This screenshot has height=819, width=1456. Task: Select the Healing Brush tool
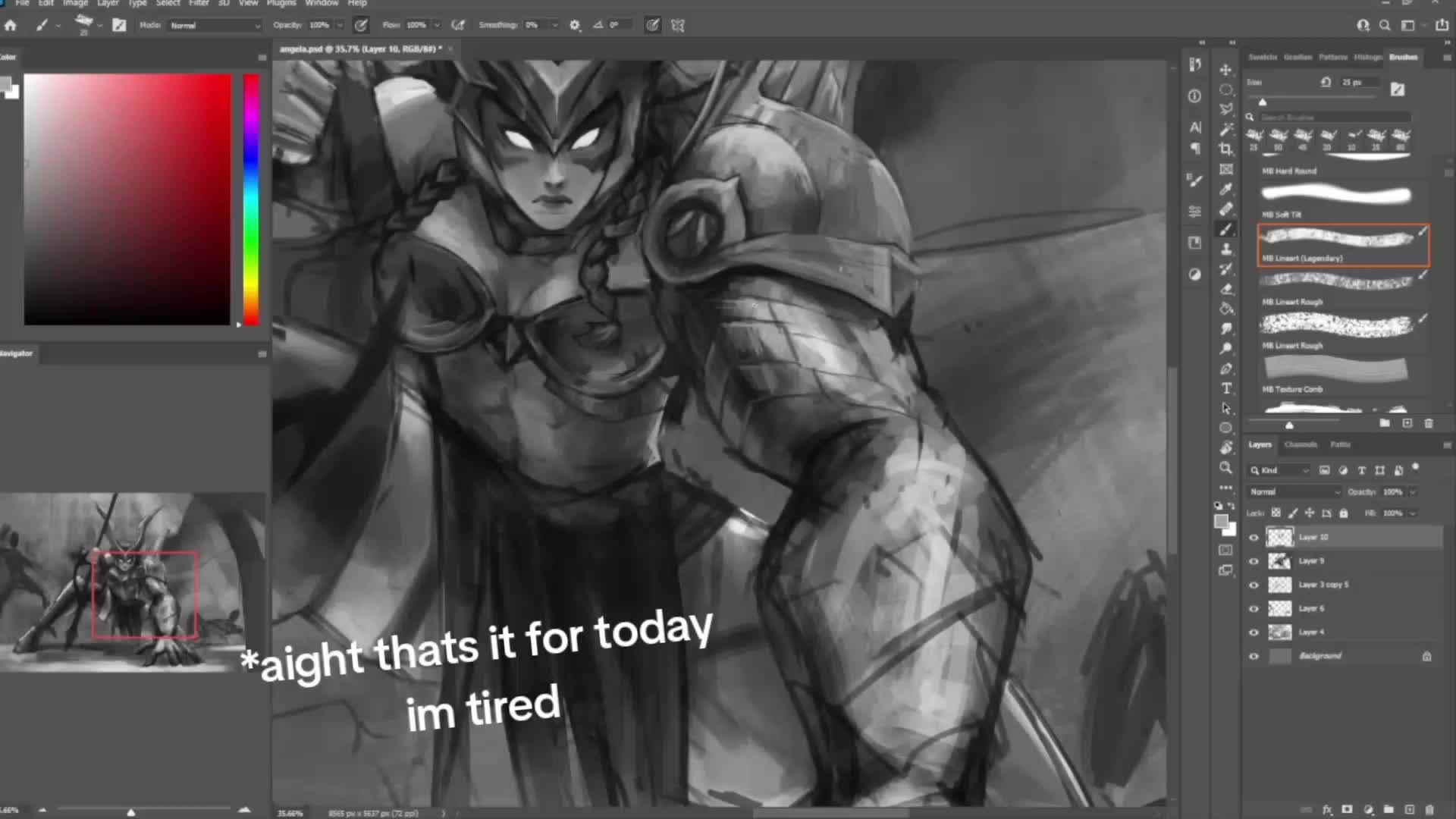(x=1225, y=209)
